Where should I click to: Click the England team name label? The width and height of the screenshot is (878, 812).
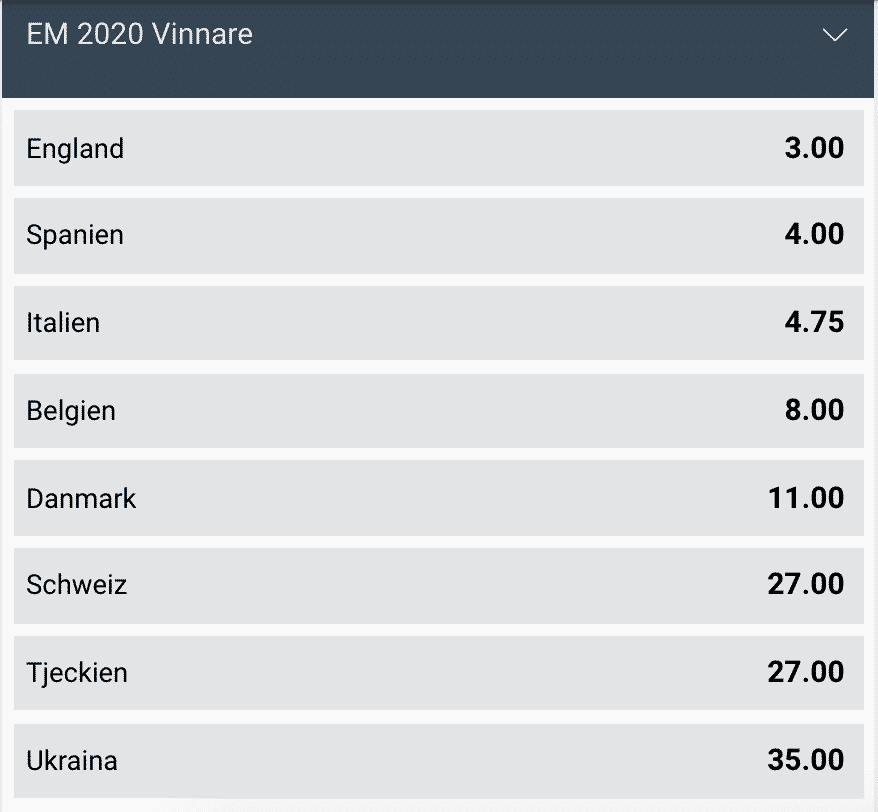(75, 149)
